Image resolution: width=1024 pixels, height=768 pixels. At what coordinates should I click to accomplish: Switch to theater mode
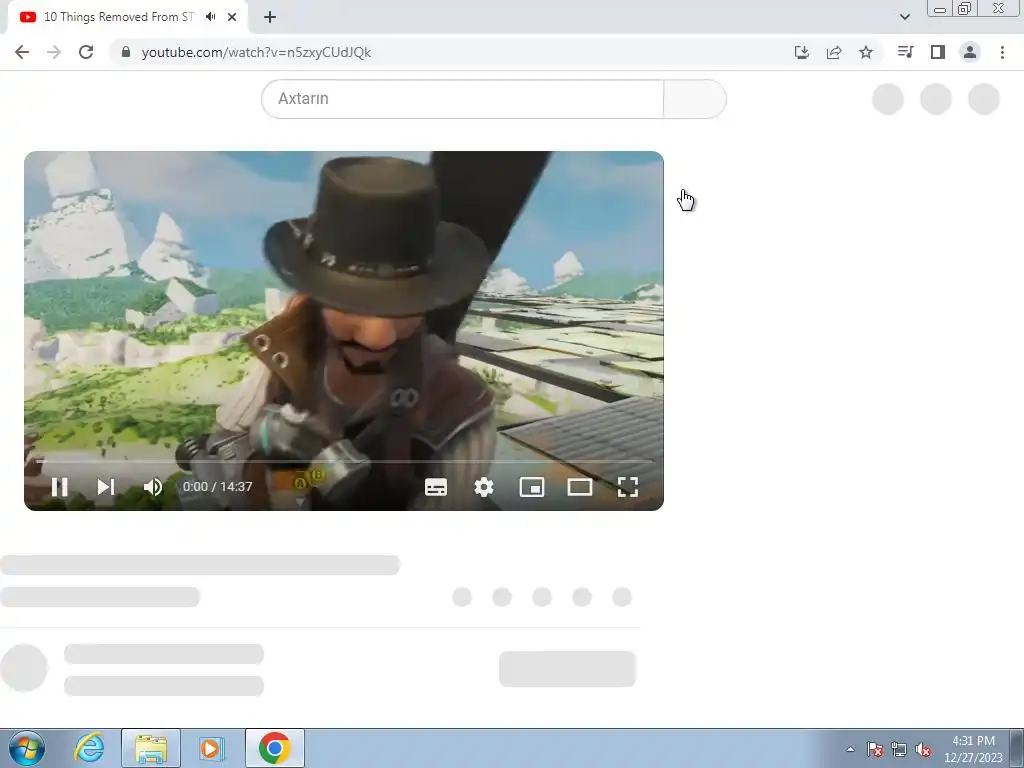[x=579, y=487]
